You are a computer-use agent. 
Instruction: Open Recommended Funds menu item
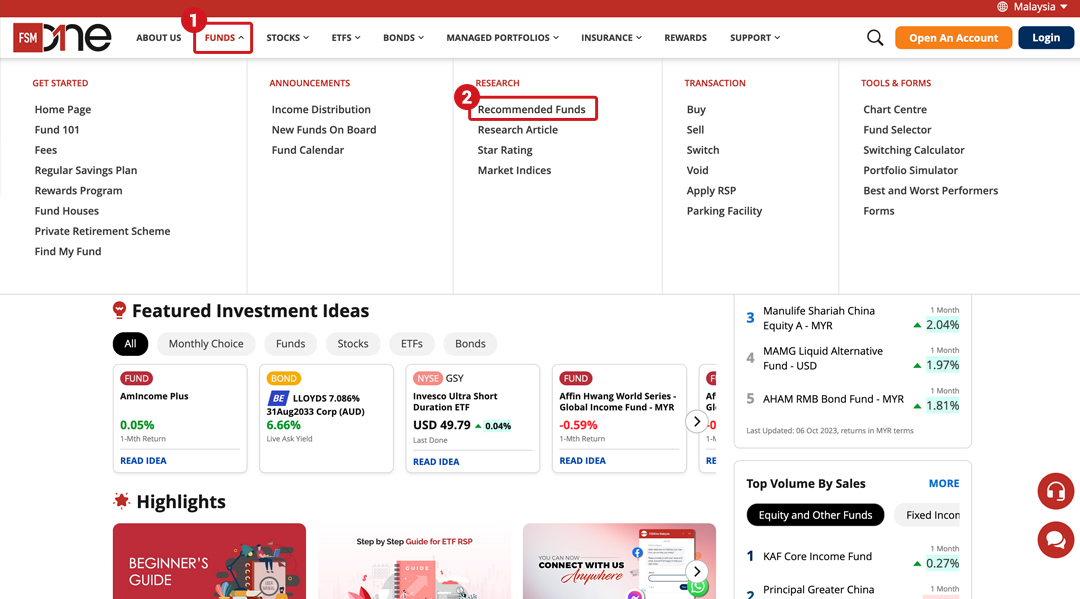(x=532, y=109)
